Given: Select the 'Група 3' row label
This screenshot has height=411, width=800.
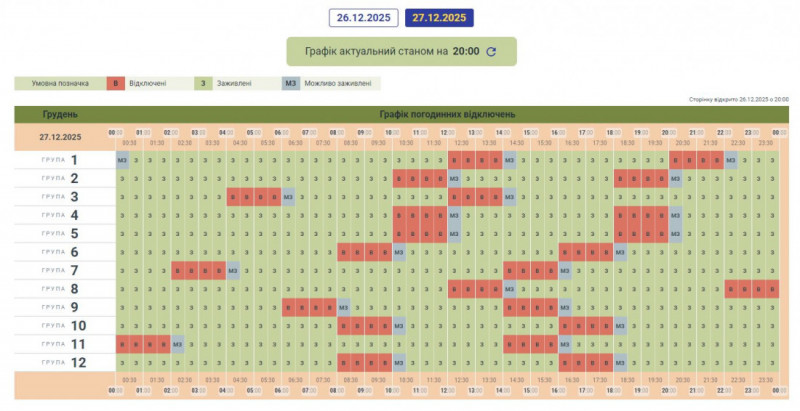Looking at the screenshot, I should coord(60,197).
